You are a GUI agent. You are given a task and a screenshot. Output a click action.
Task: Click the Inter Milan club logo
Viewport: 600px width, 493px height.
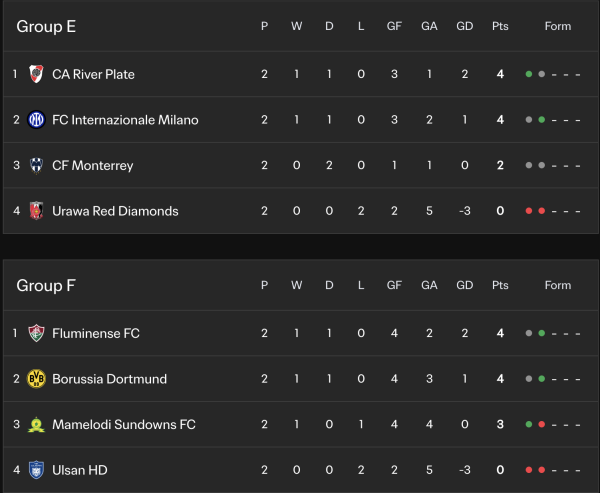point(37,120)
